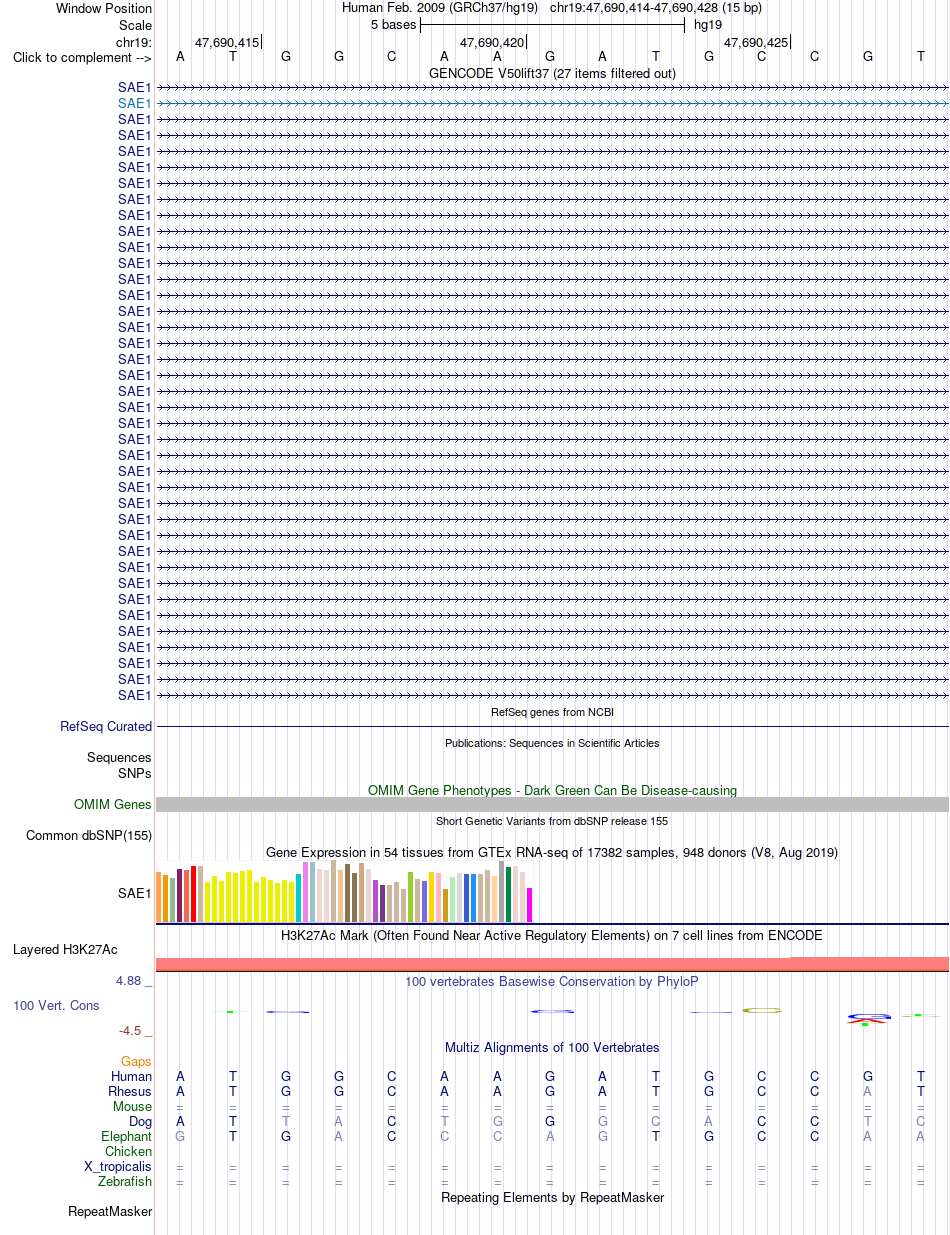Viewport: 950px width, 1235px height.
Task: Click the yellow ellipse PhyloP glyph
Action: [762, 1011]
